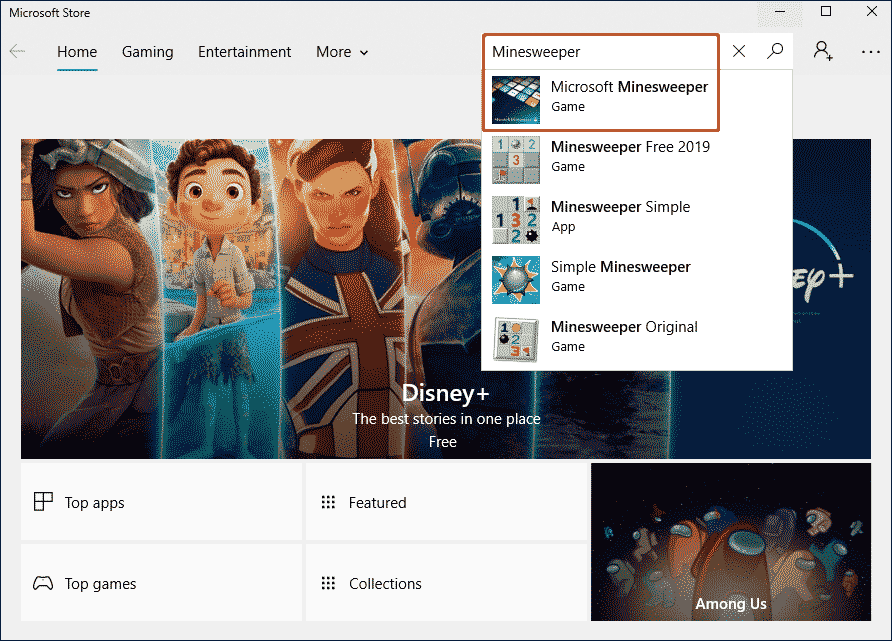Go back with the arrow icon
Viewport: 892px width, 641px height.
(17, 51)
